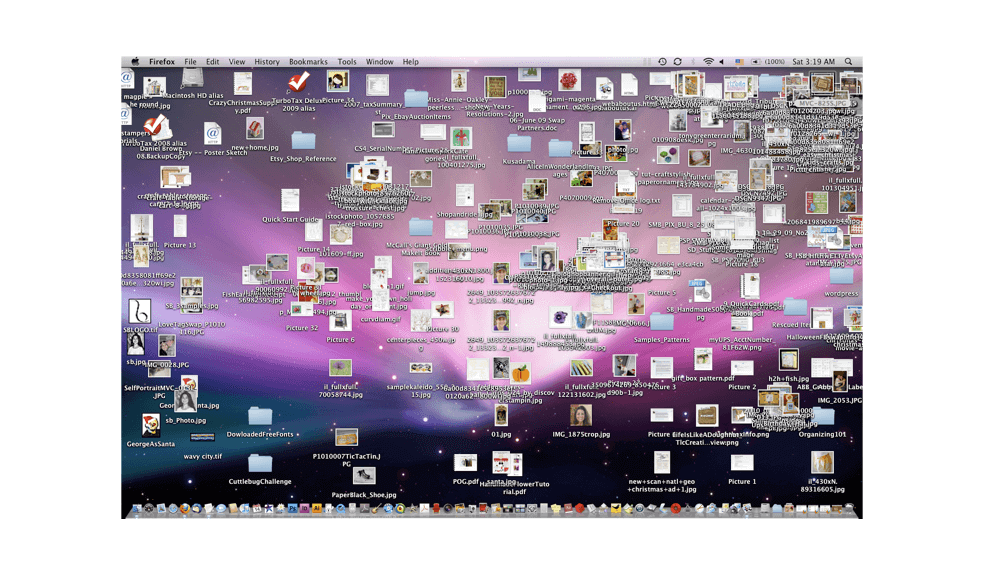This screenshot has height=575, width=985.
Task: Select the new+home.jpg file
Action: tap(254, 129)
